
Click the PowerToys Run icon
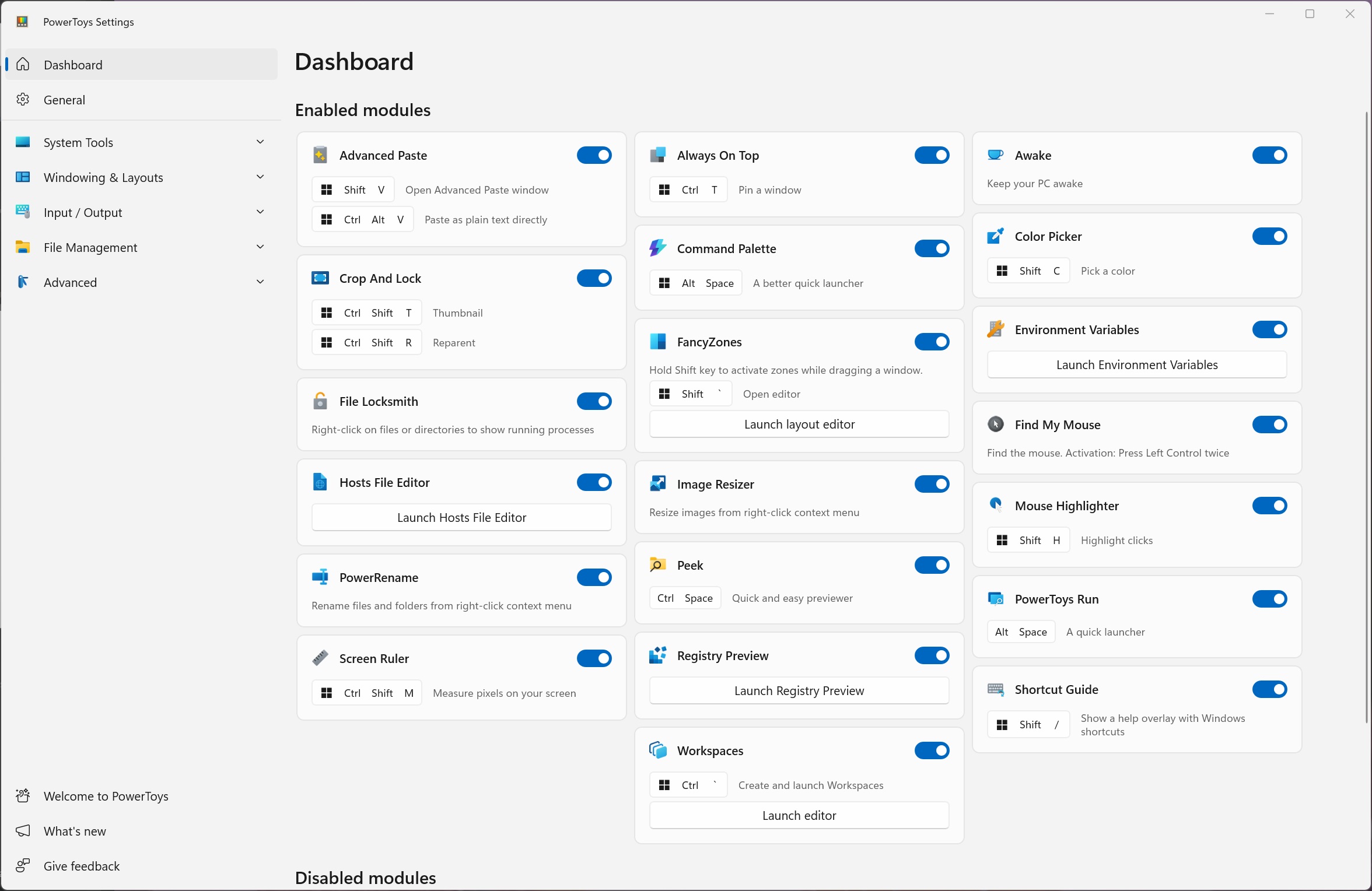(x=996, y=599)
